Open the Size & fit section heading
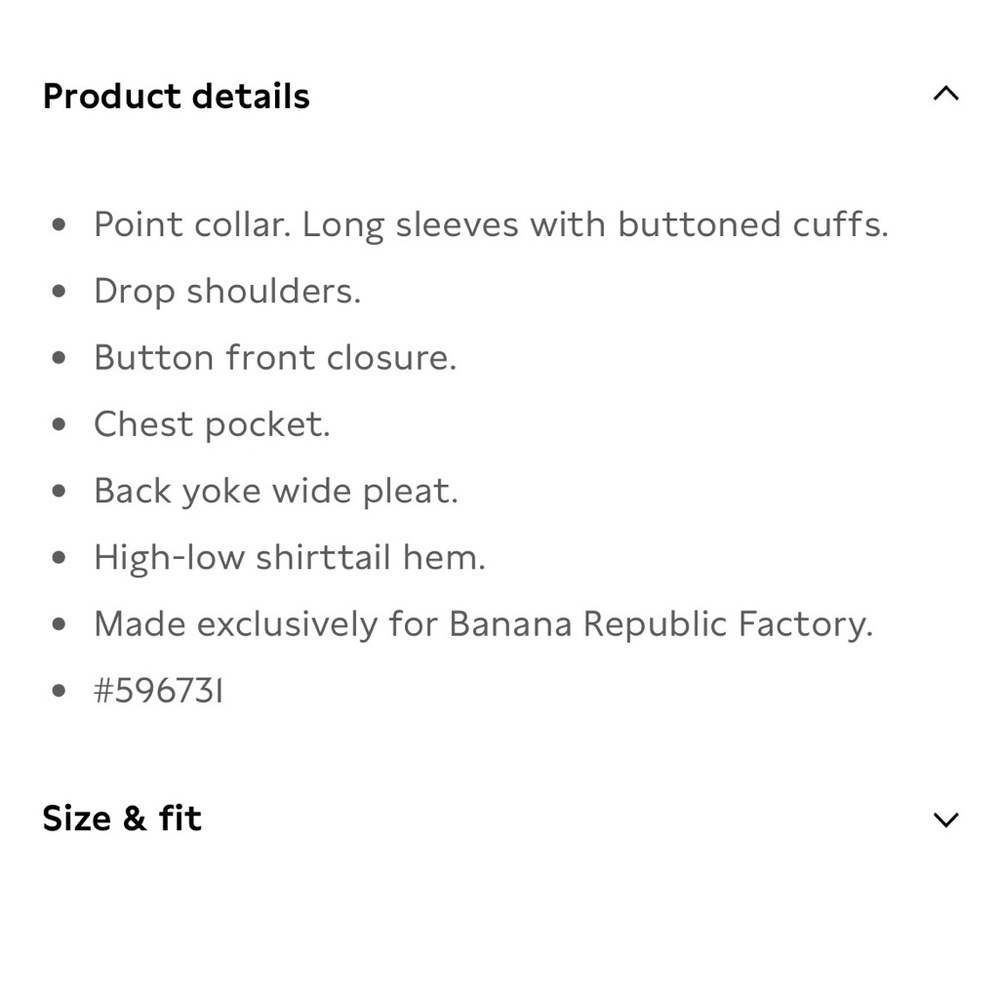Image resolution: width=1000 pixels, height=1000 pixels. tap(122, 818)
